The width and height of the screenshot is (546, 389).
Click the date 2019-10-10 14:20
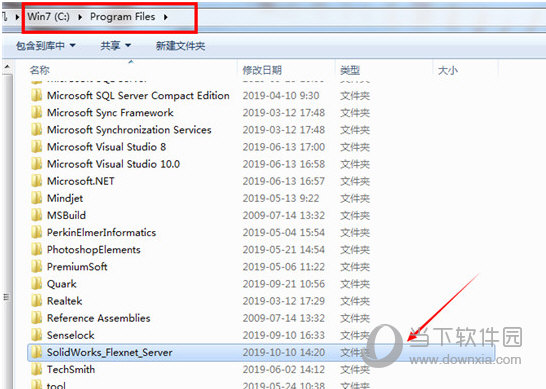click(283, 352)
